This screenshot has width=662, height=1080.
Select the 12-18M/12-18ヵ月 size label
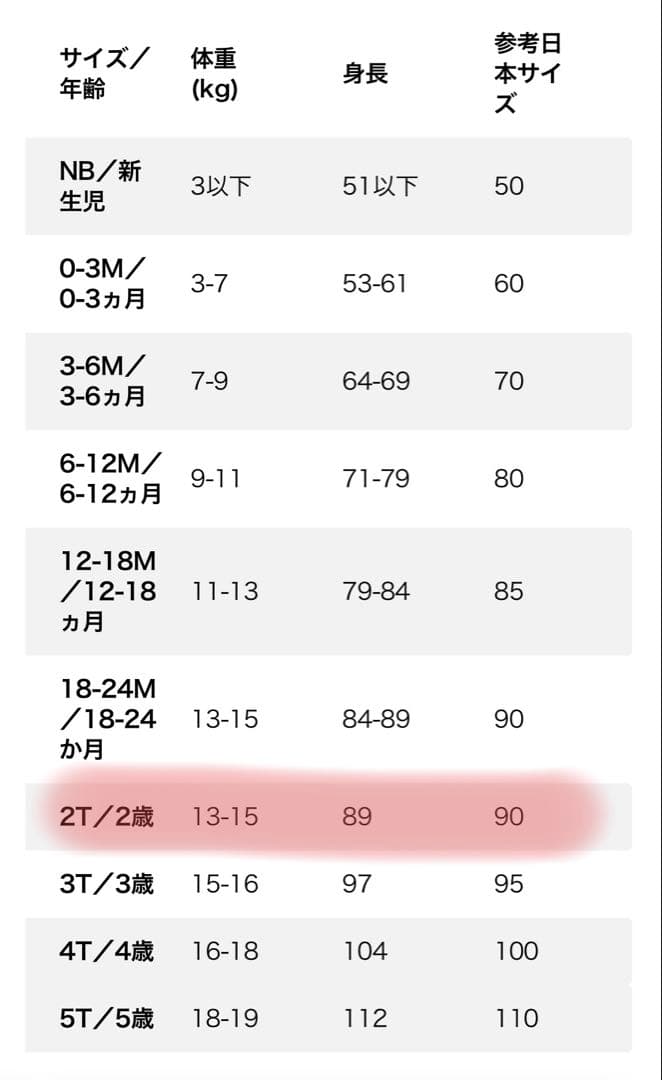point(108,591)
